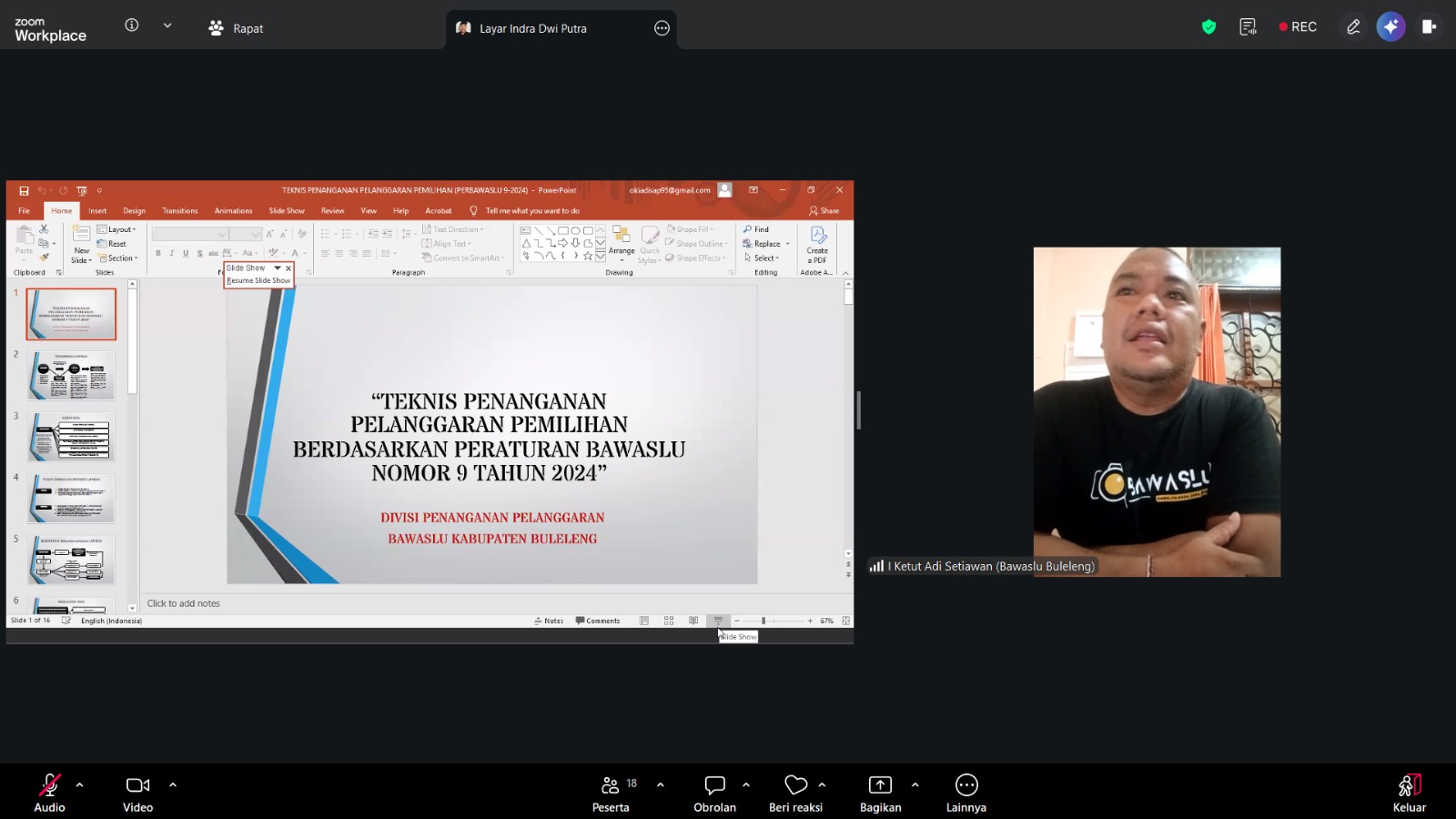Click the zoom slider in status bar
This screenshot has width=1456, height=819.
773,621
